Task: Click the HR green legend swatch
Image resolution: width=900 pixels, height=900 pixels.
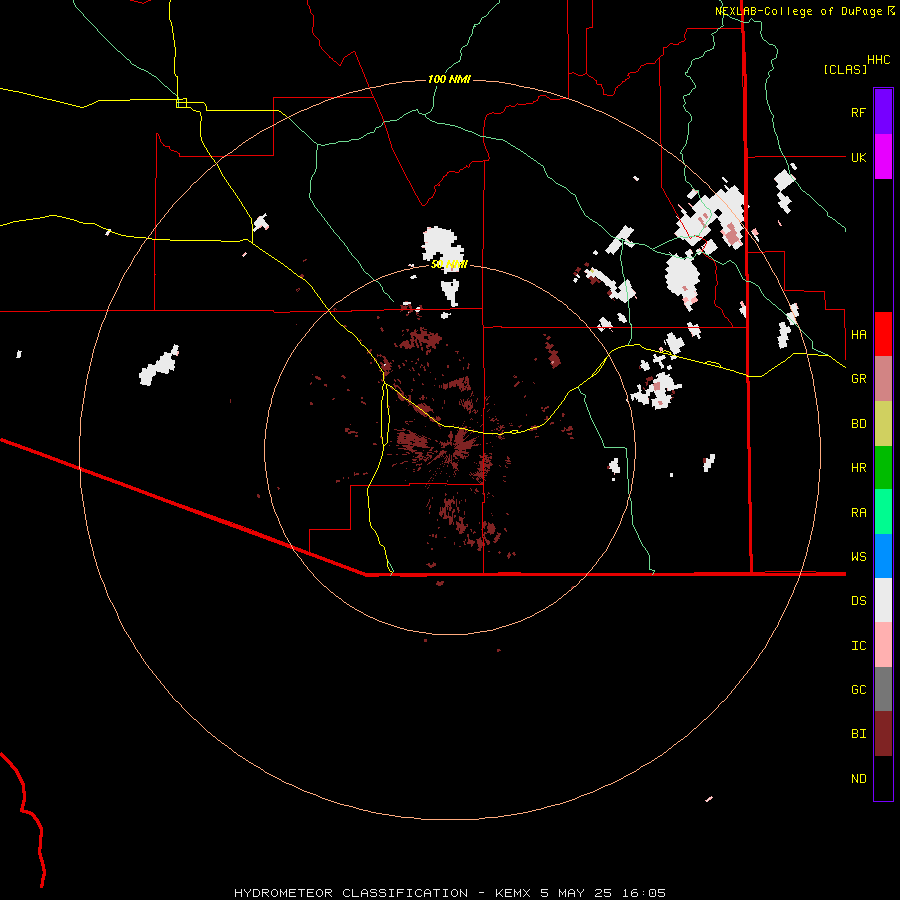Action: (883, 468)
